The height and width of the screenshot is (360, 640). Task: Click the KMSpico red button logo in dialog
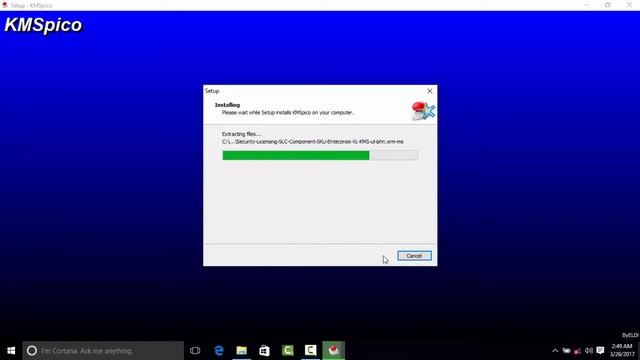[x=423, y=111]
